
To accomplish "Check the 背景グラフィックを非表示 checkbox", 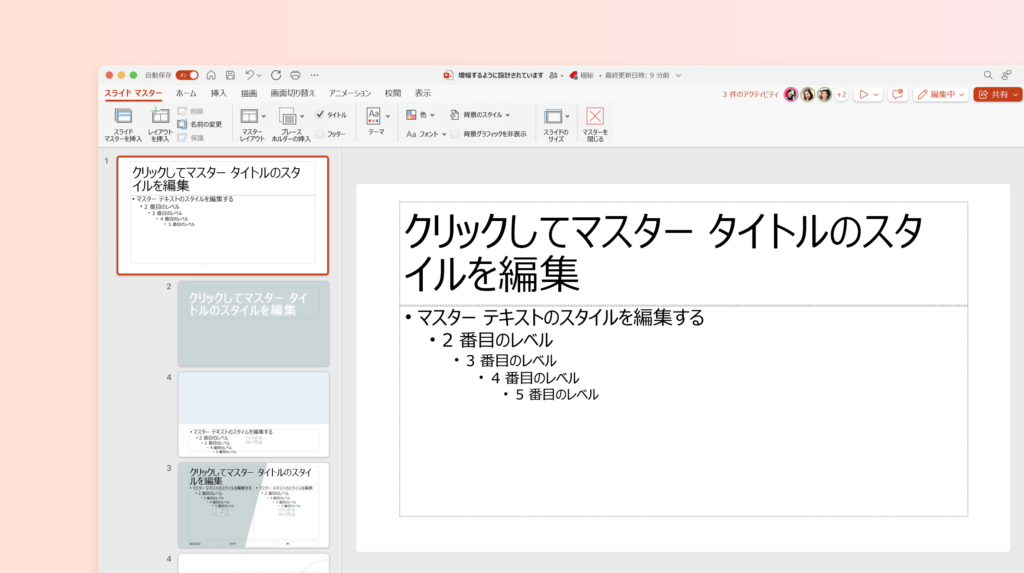I will 455,133.
